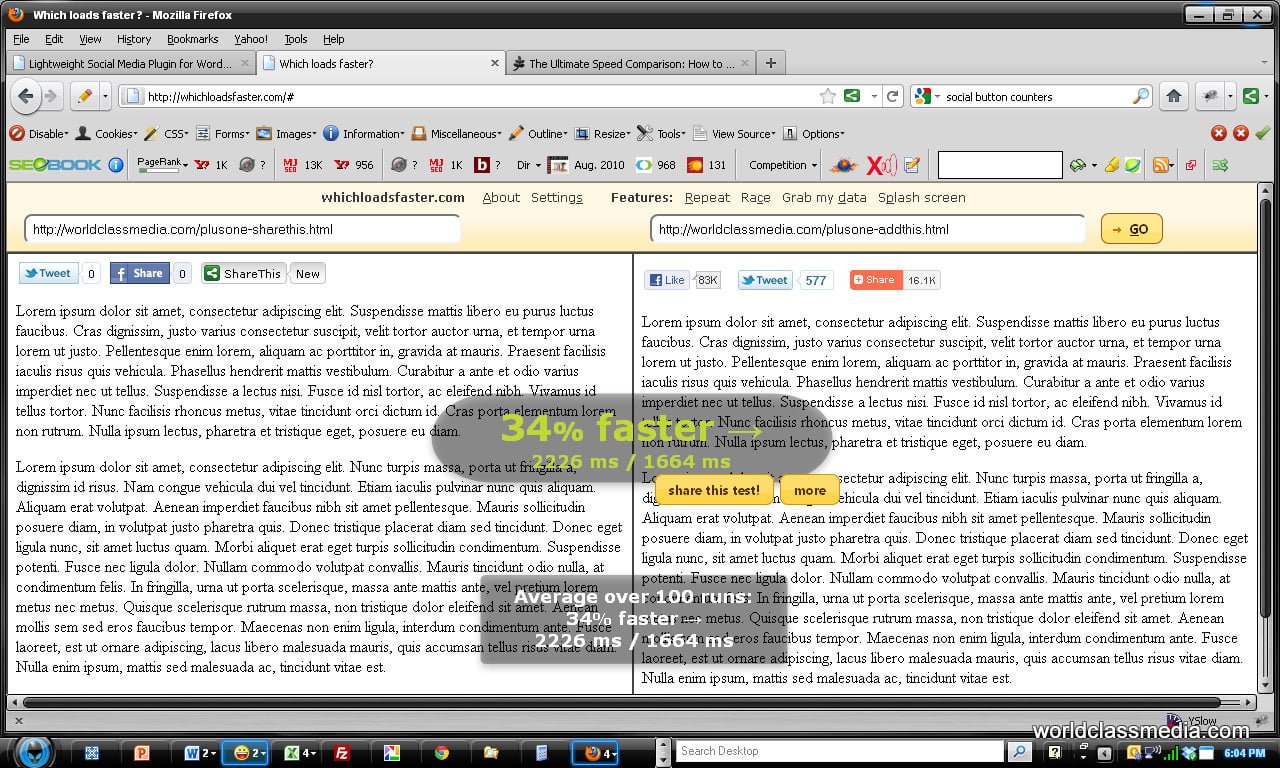Click the left URL input field with sharethis
Viewport: 1280px width, 768px height.
[x=241, y=229]
